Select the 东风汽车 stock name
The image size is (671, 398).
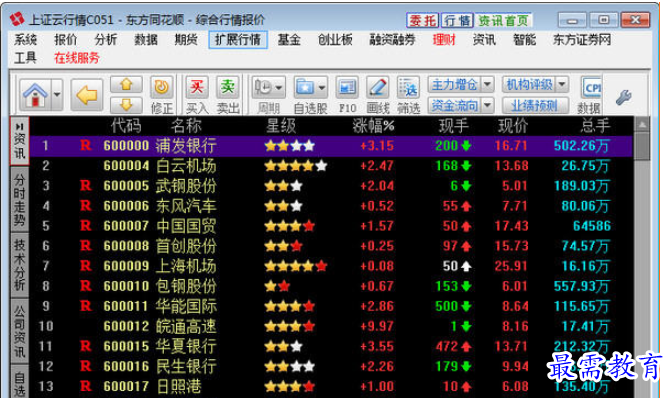(x=186, y=206)
